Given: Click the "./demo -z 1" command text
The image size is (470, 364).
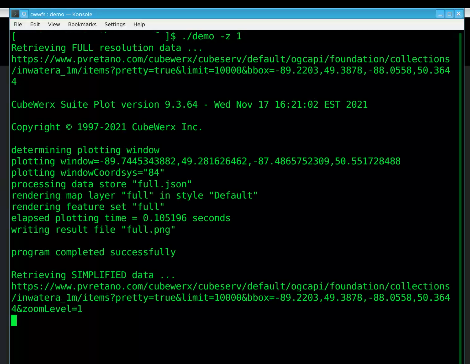Looking at the screenshot, I should 211,36.
